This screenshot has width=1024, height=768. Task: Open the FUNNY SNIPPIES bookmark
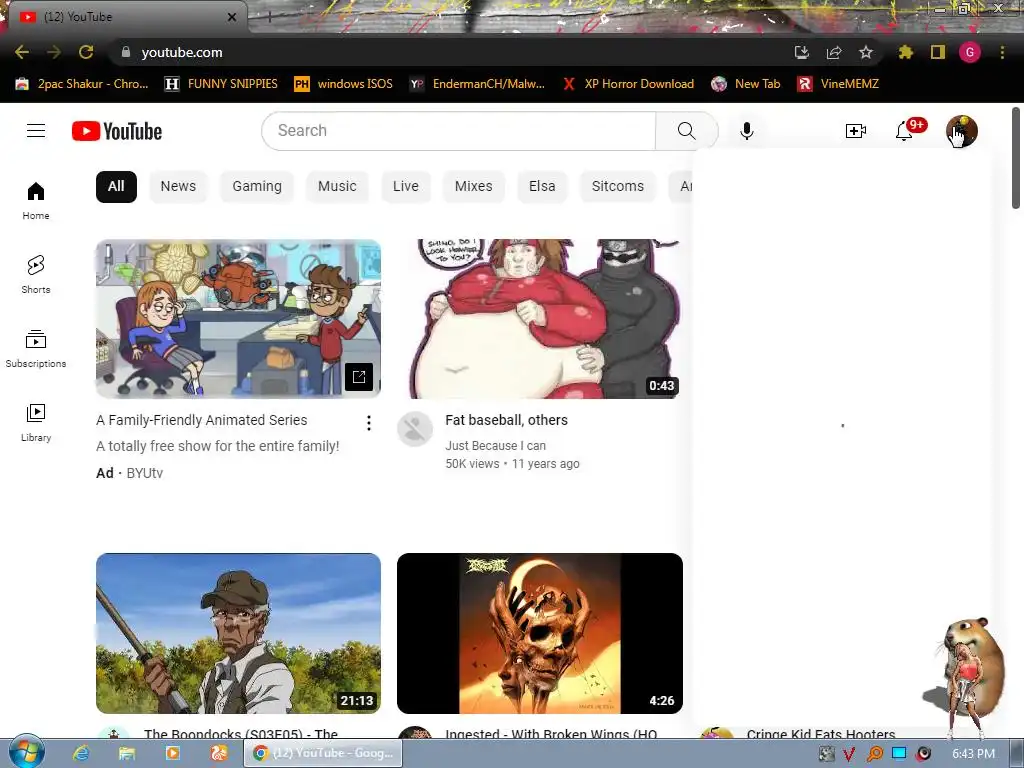click(x=221, y=84)
